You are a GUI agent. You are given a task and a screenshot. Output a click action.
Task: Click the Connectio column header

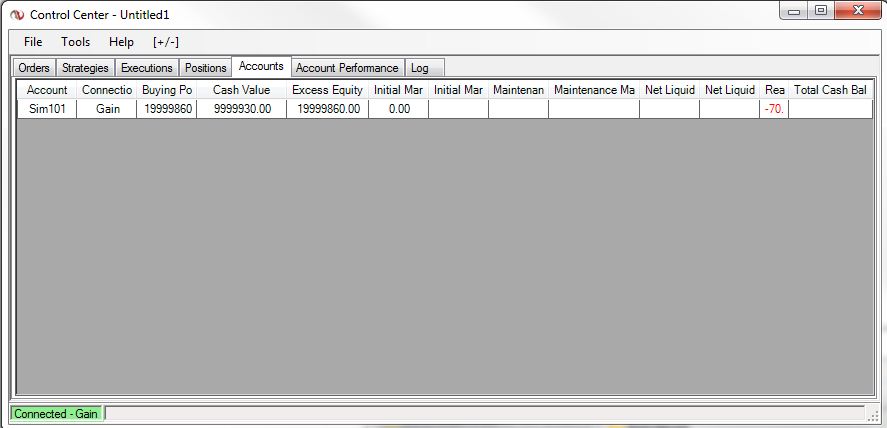[107, 90]
